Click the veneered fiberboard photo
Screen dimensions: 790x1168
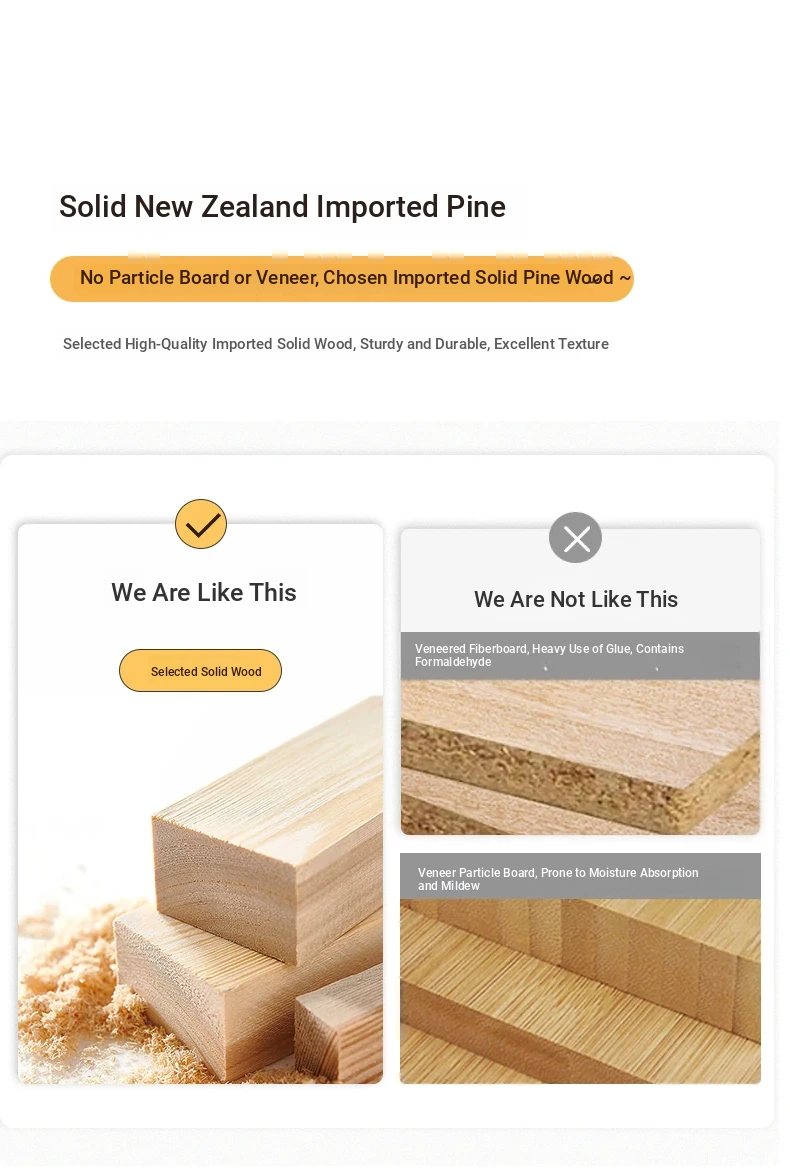coord(580,757)
